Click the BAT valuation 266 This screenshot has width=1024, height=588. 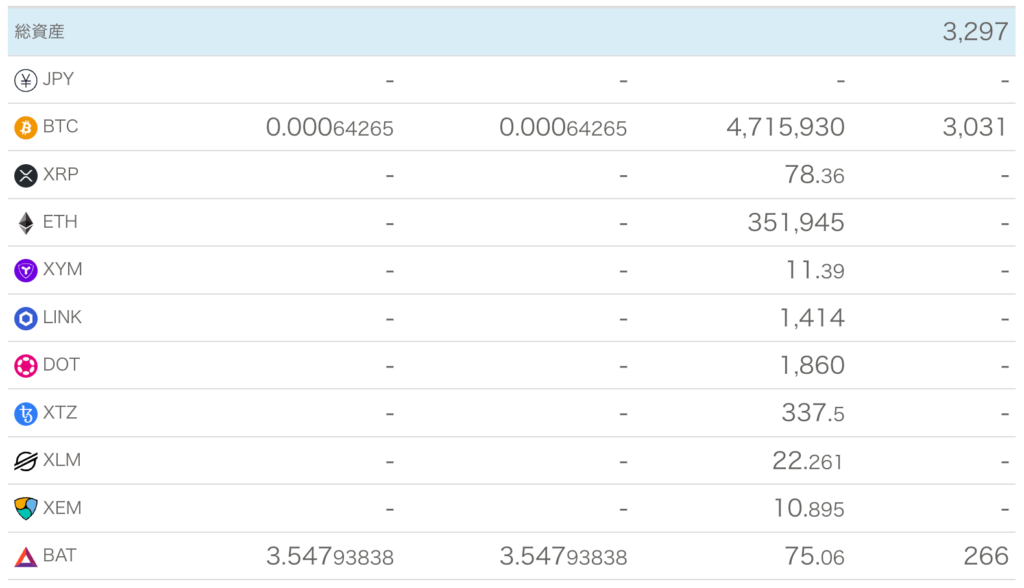(x=986, y=556)
